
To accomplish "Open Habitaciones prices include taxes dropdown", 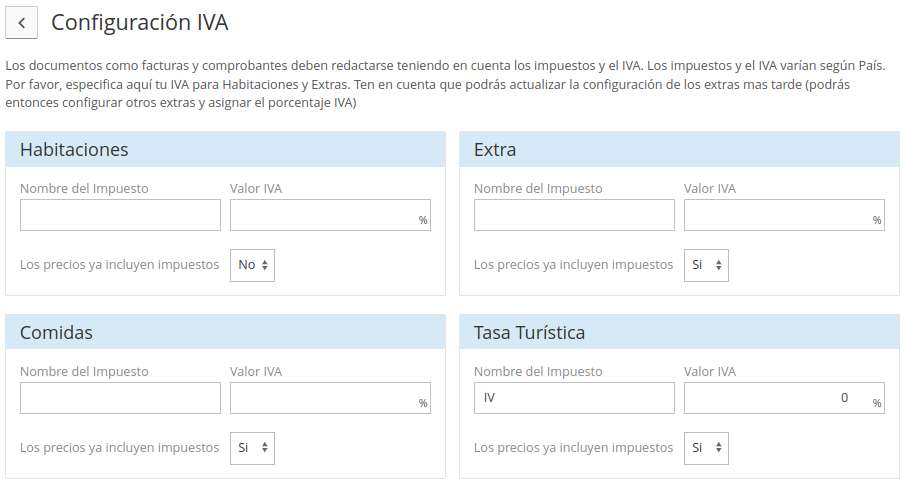I will point(253,265).
